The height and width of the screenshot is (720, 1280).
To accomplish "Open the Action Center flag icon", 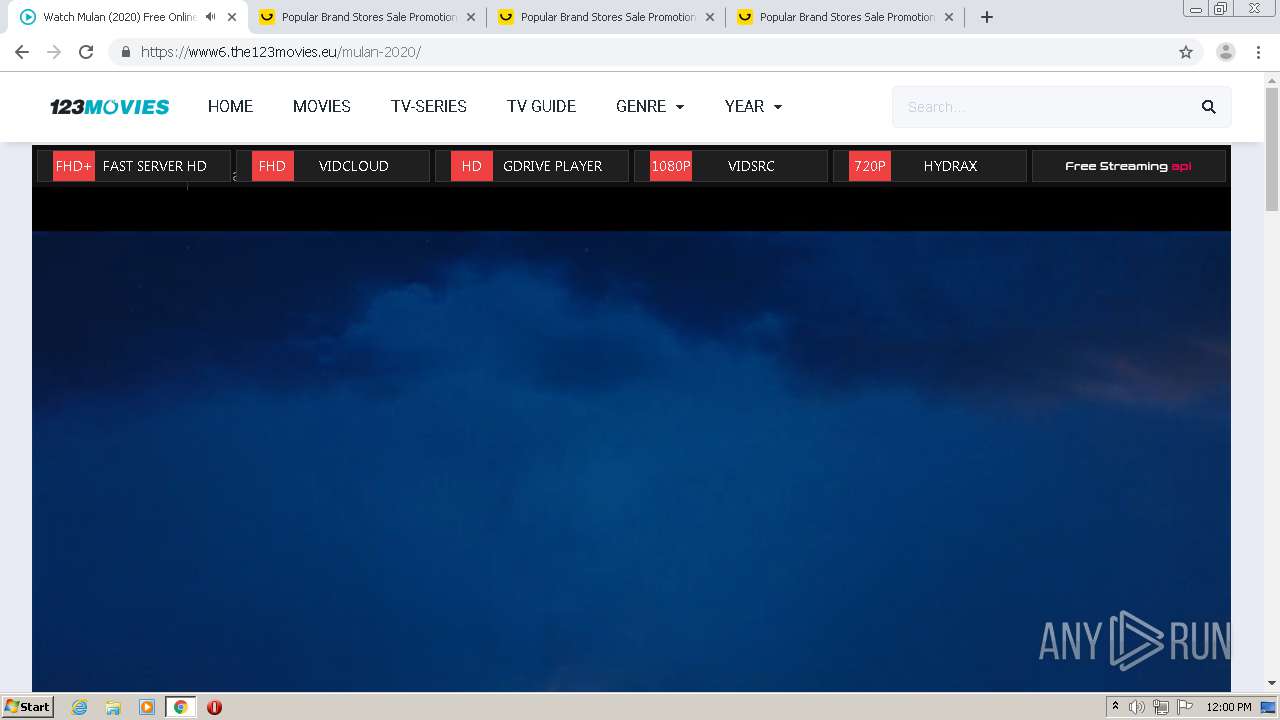I will (x=1184, y=707).
